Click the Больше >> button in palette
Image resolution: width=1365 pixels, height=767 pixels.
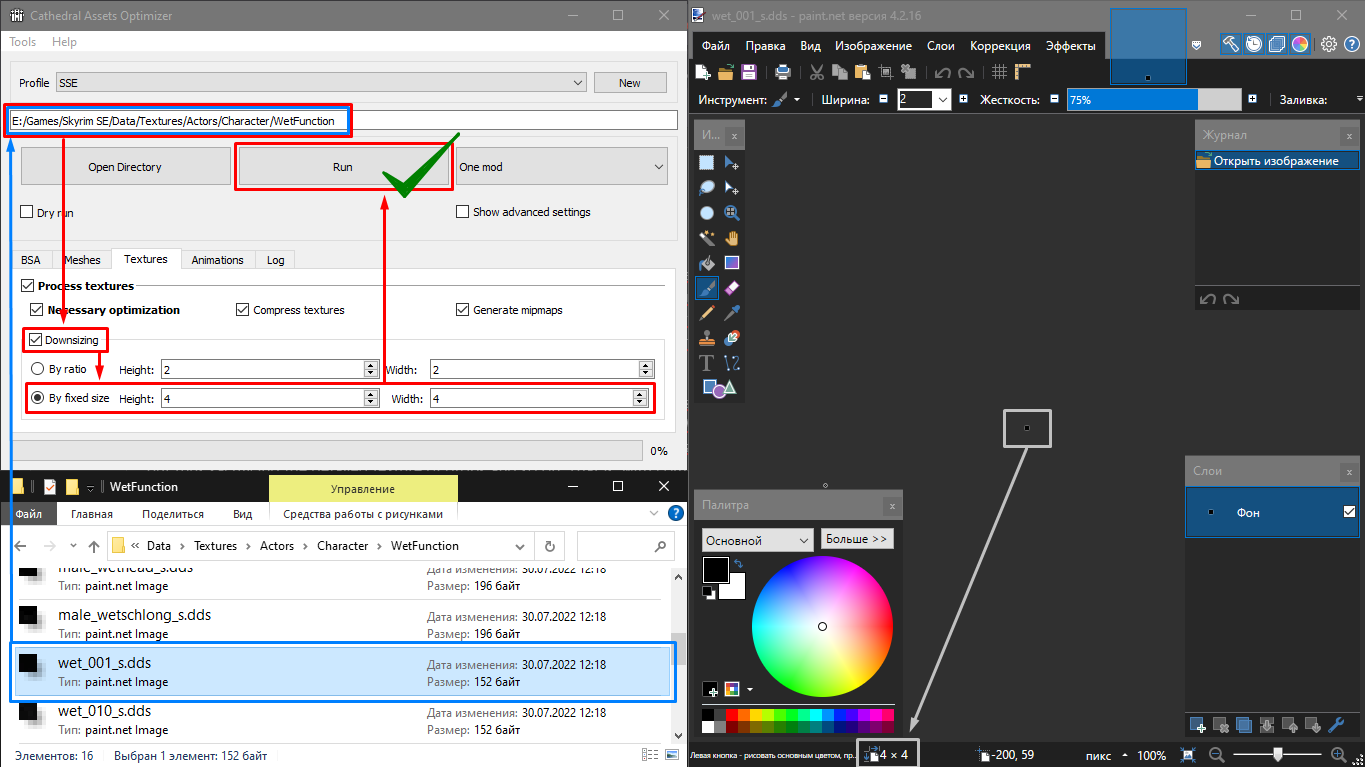(x=856, y=539)
